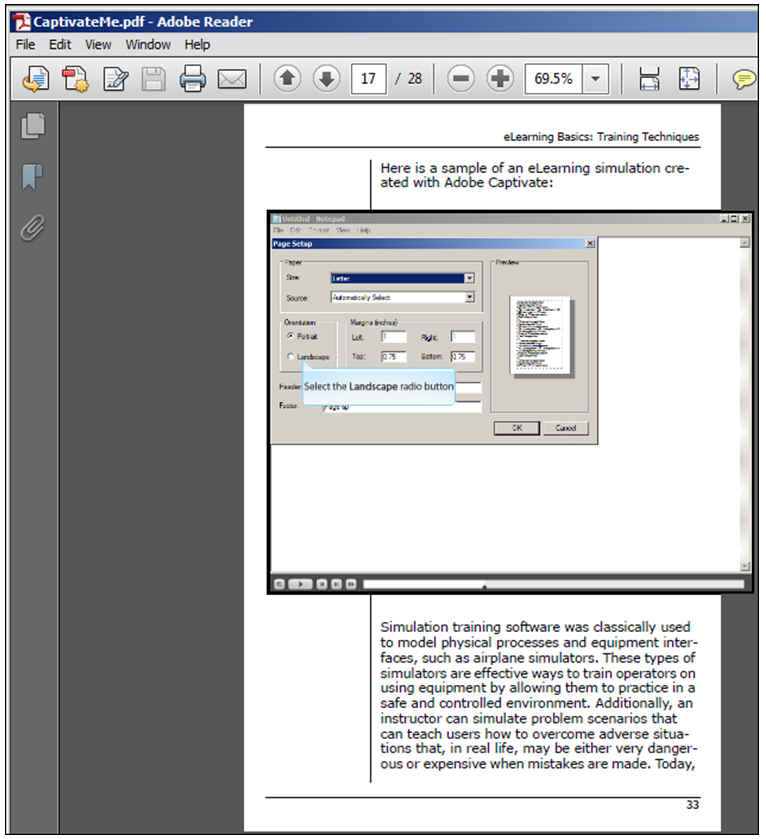This screenshot has height=839, width=766.
Task: Open the Page Thumbnails sidebar panel
Action: tap(33, 126)
